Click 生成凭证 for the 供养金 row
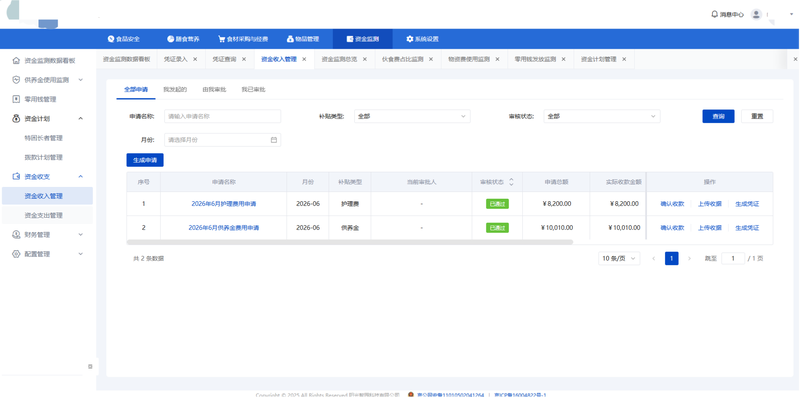 coord(747,228)
